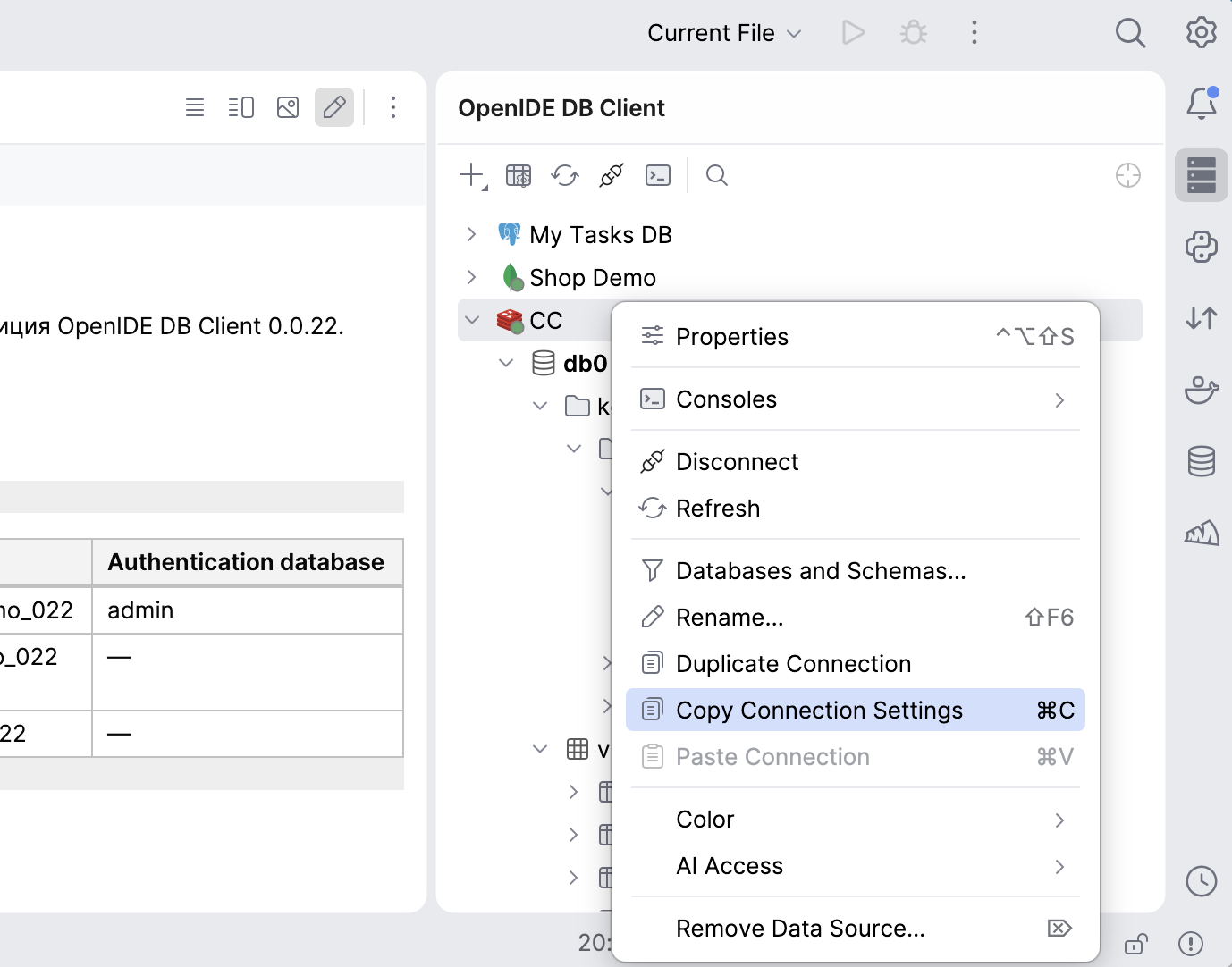Open the up-down arrows sidebar tool
The image size is (1232, 967).
pyautogui.click(x=1202, y=318)
